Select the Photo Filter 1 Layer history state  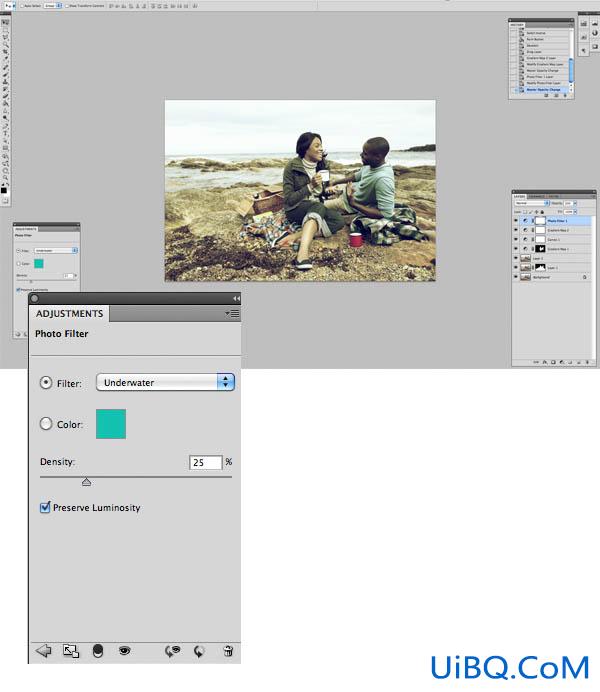coord(540,77)
